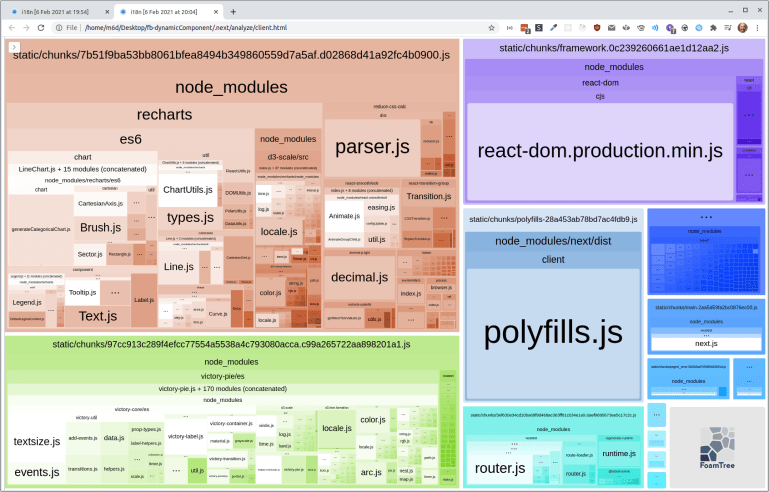The image size is (769, 492).
Task: Click the dark S extension icon
Action: (539, 28)
